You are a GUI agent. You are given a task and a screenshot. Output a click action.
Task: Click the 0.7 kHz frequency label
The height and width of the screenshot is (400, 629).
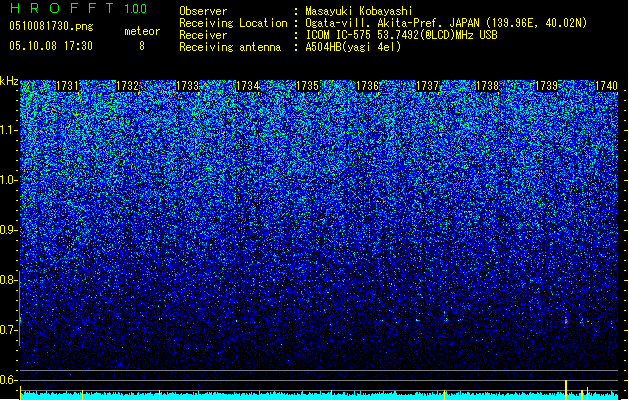pos(9,330)
